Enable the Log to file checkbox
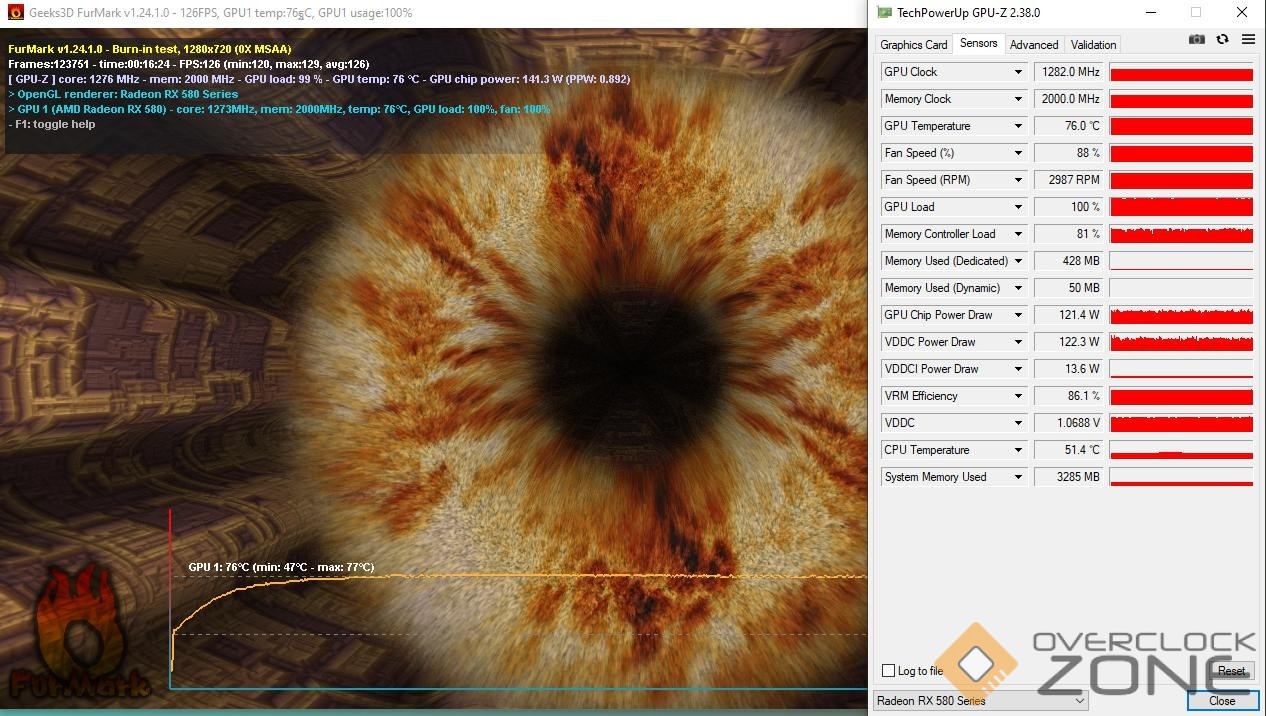This screenshot has height=716, width=1266. [x=889, y=671]
